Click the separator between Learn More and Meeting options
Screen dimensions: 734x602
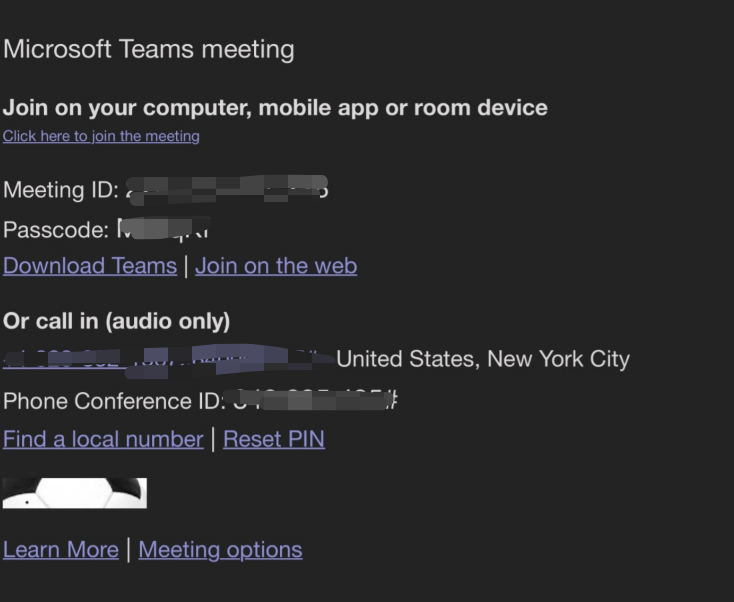click(x=129, y=550)
